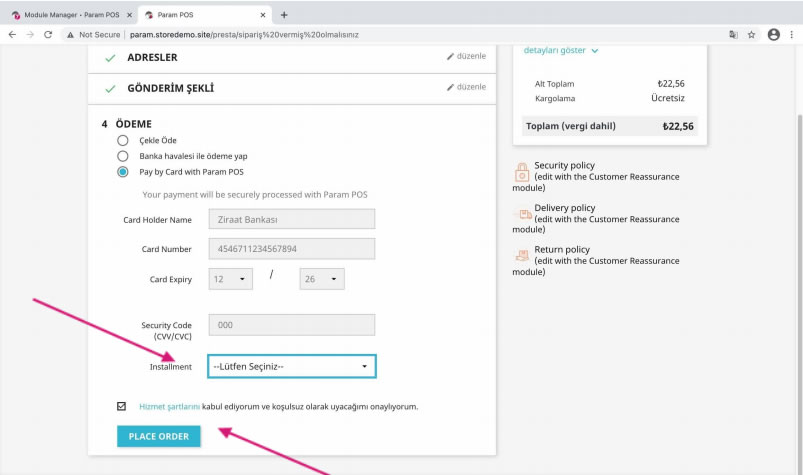This screenshot has height=475, width=803.
Task: Open the Installment Lütfen Seçiniz dropdown
Action: pyautogui.click(x=292, y=366)
